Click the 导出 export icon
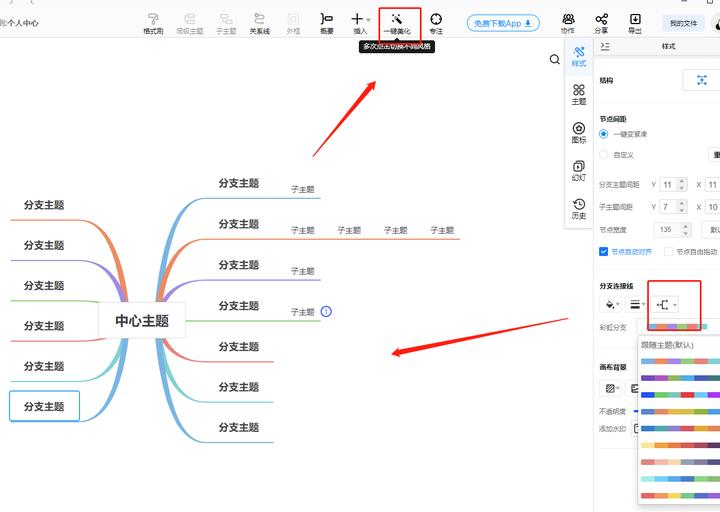This screenshot has height=512, width=720. (x=635, y=23)
